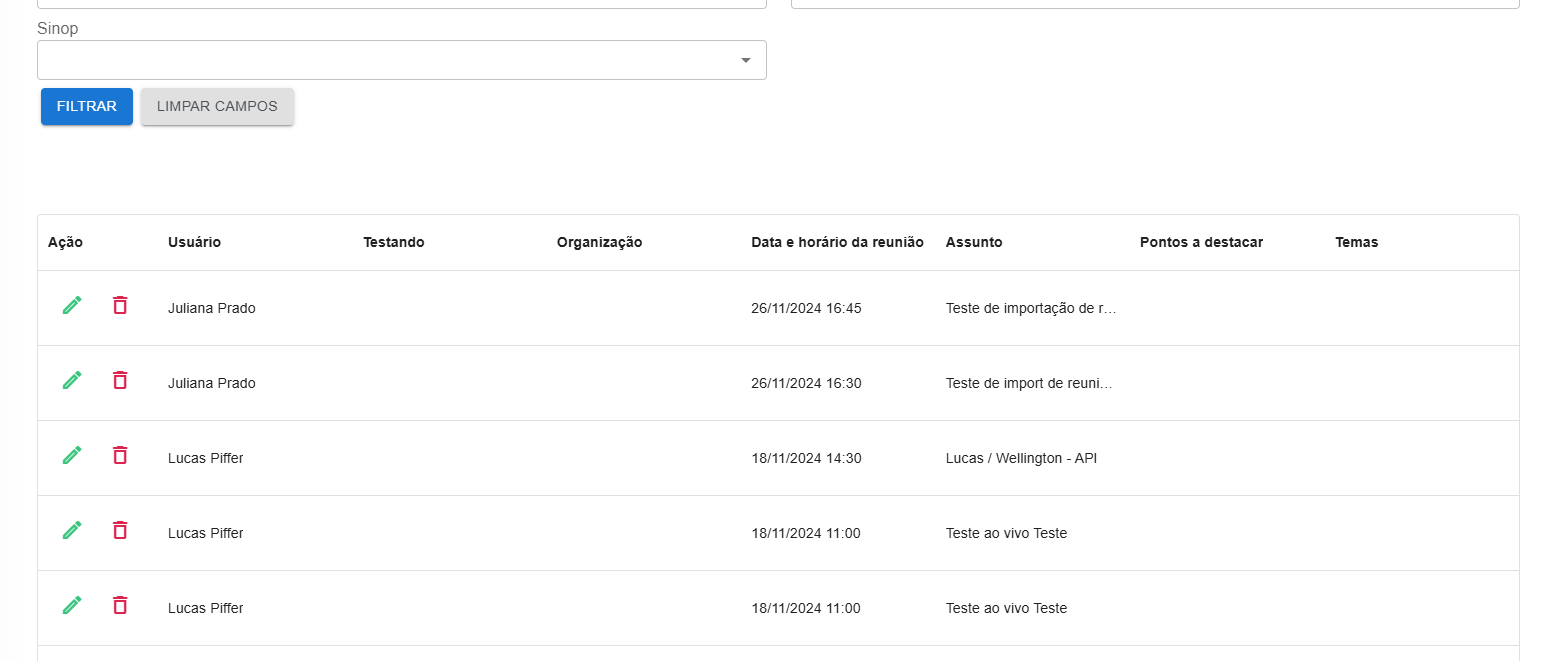
Task: Click the truncated 'Teste de importação de r...' subject
Action: 1030,308
